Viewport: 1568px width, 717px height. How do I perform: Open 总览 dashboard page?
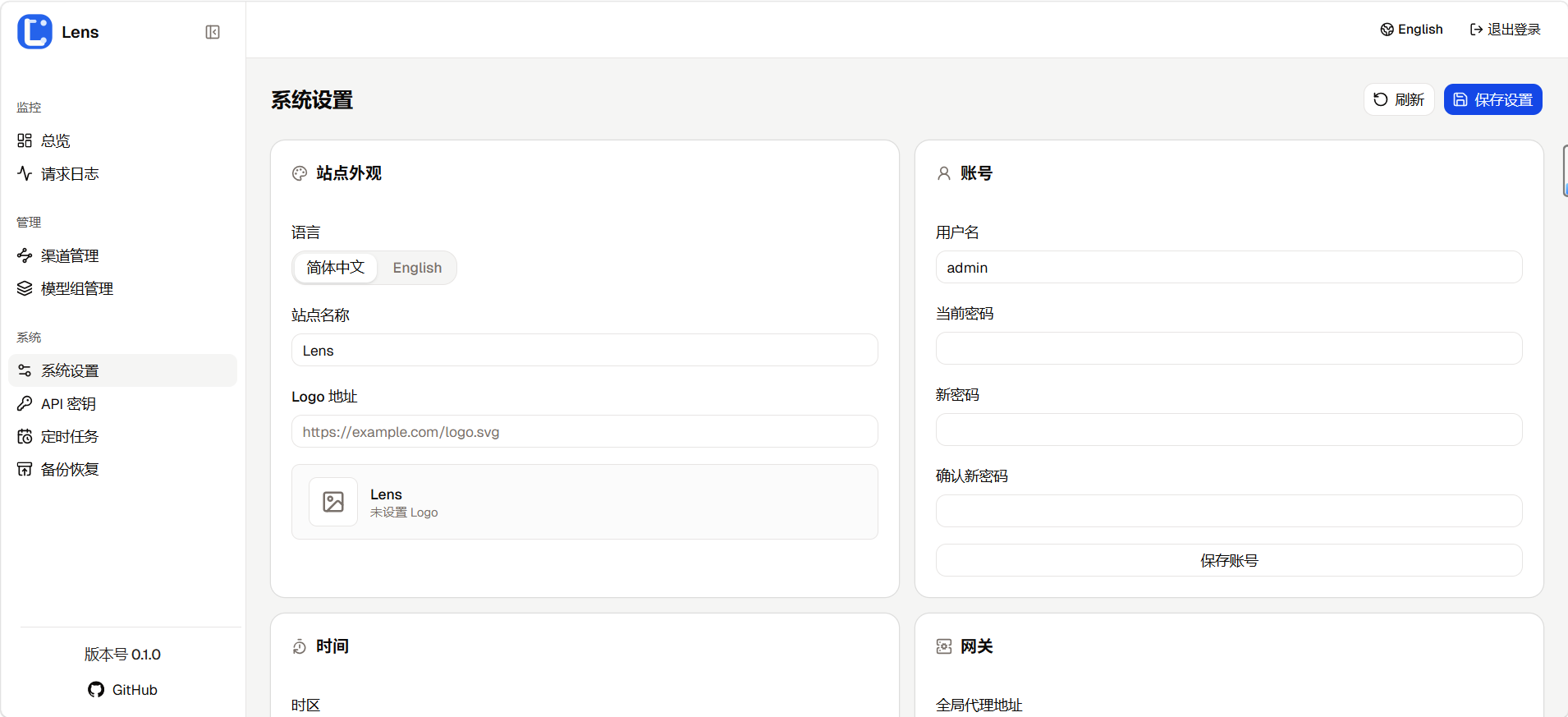[56, 140]
